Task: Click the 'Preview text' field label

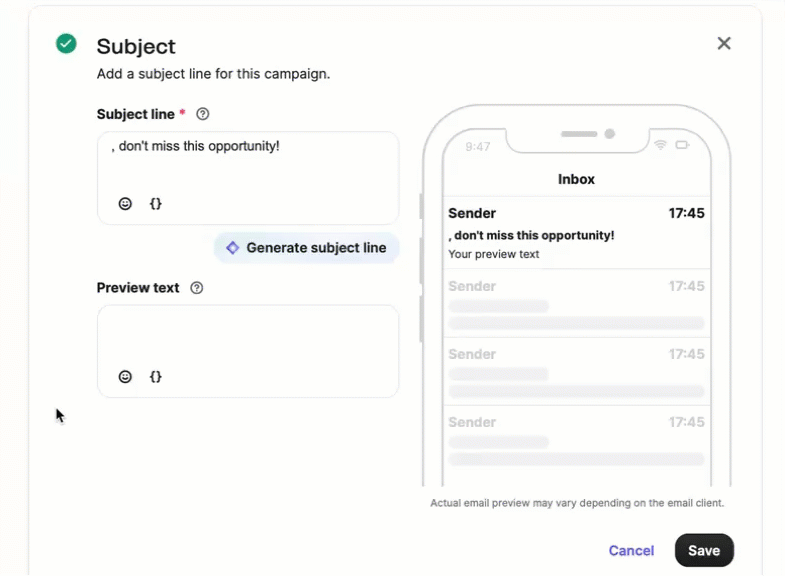Action: click(x=138, y=288)
